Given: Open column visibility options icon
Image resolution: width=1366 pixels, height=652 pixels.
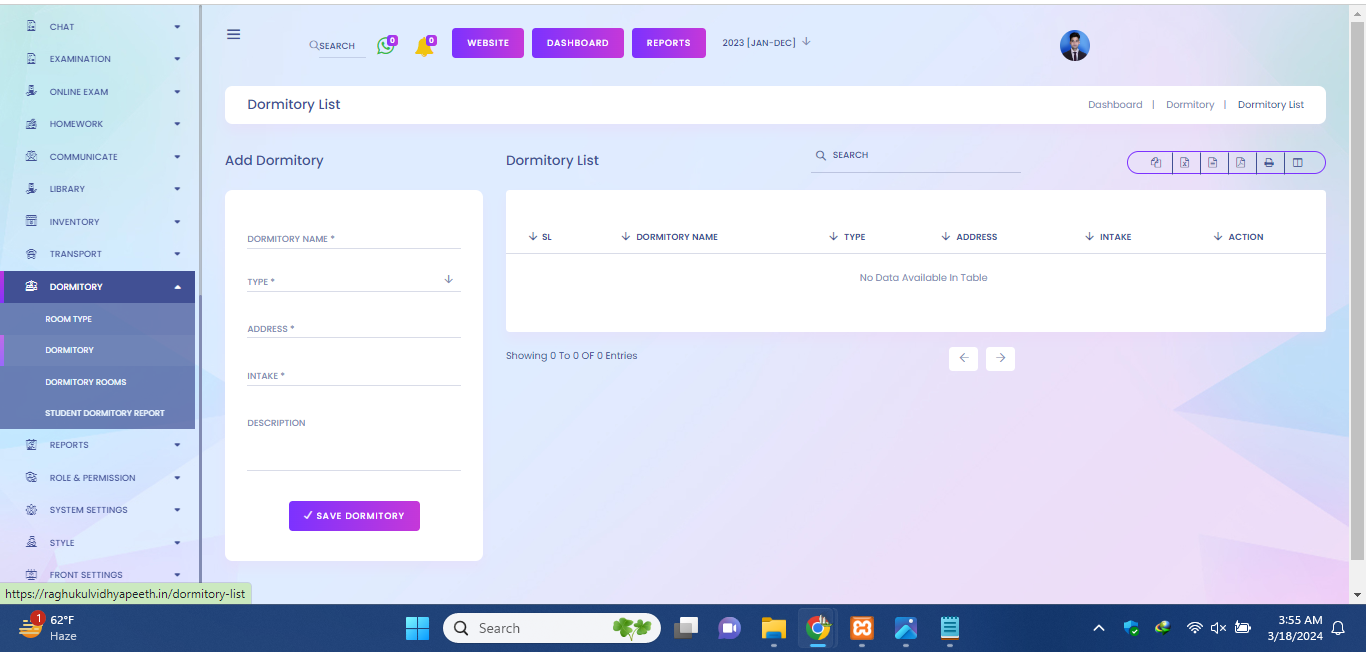Looking at the screenshot, I should (x=1298, y=163).
